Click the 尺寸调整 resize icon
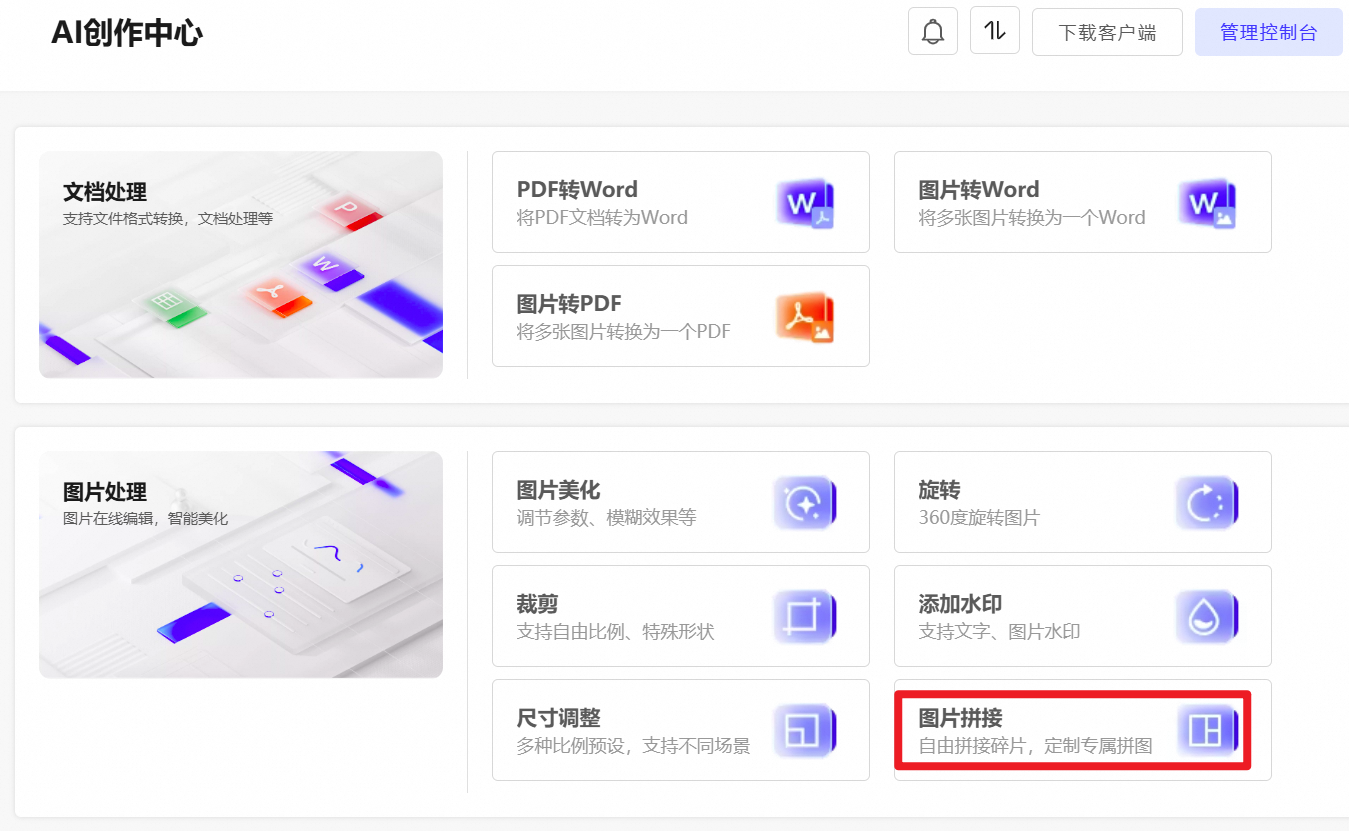This screenshot has width=1349, height=831. 805,731
